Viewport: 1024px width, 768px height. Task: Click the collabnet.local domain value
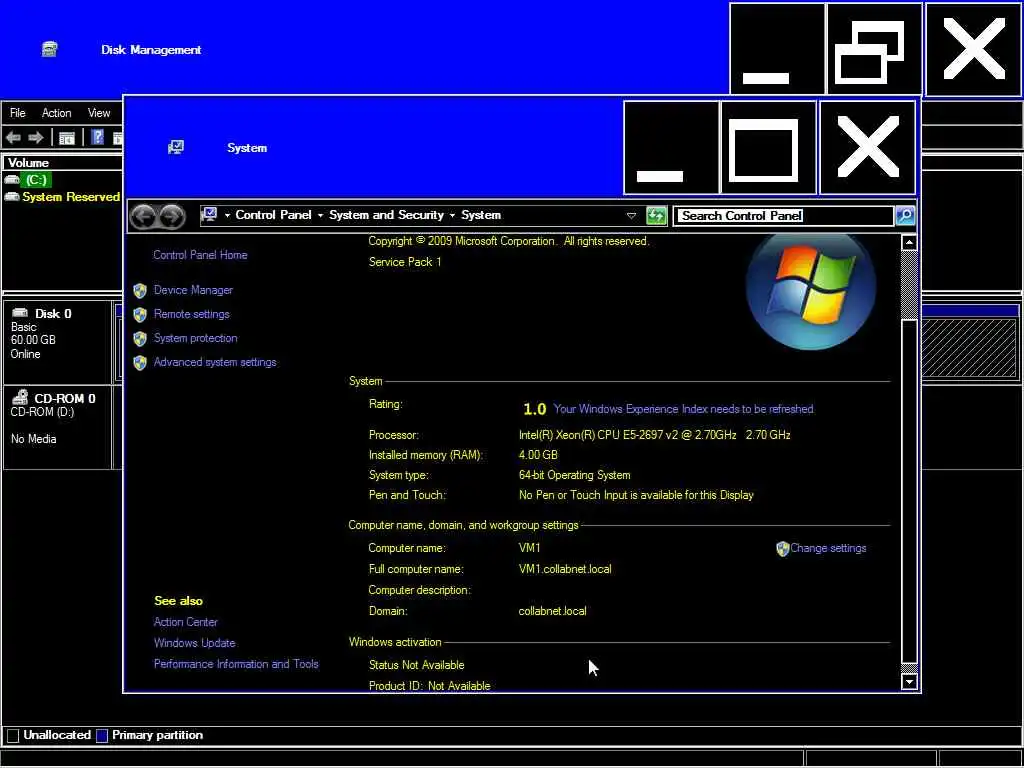point(552,611)
